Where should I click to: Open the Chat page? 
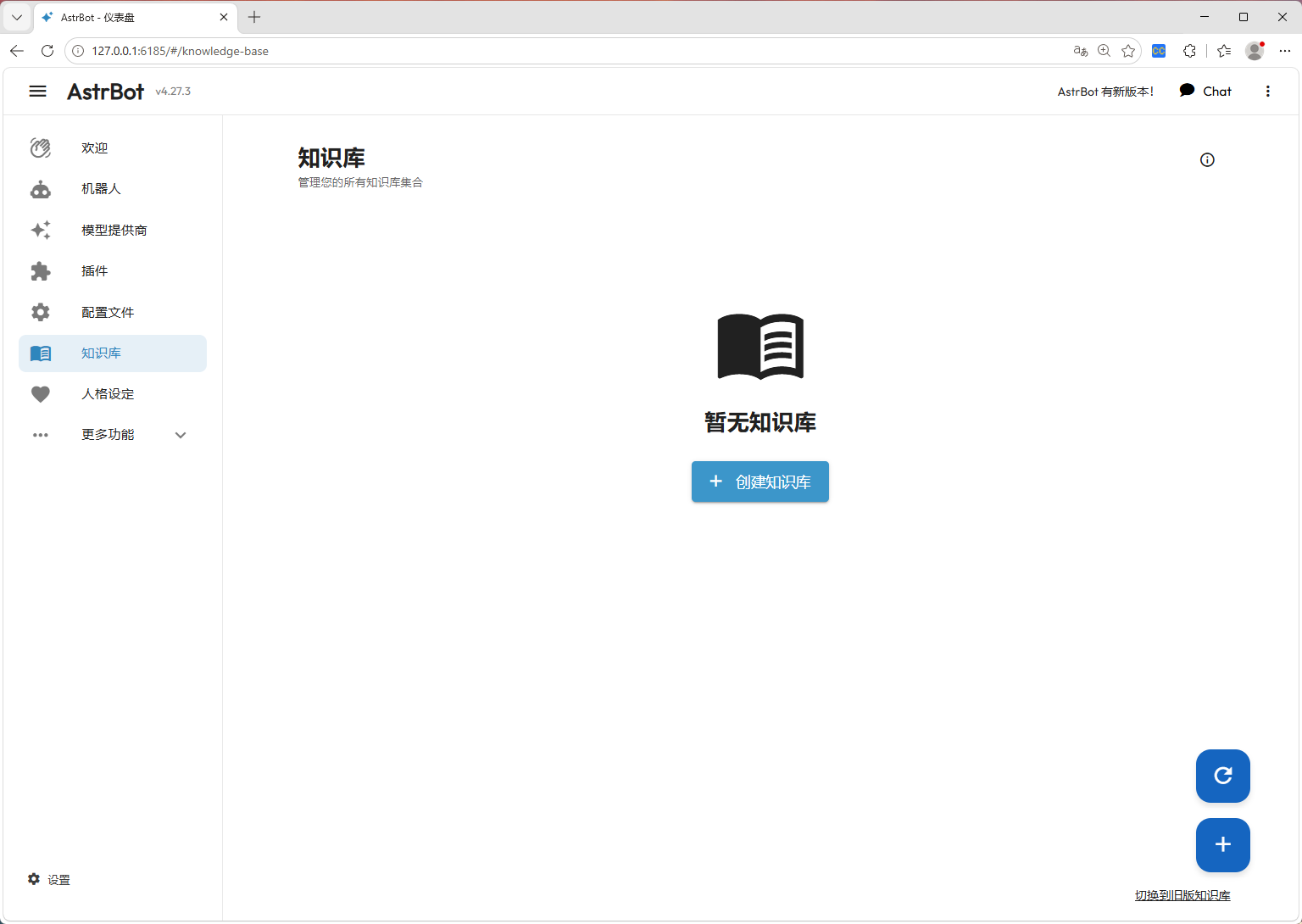(x=1205, y=92)
